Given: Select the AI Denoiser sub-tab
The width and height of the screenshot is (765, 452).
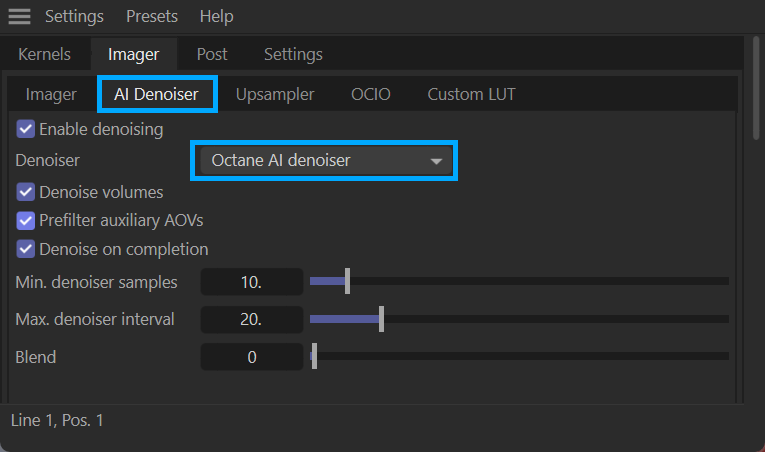Looking at the screenshot, I should point(157,95).
